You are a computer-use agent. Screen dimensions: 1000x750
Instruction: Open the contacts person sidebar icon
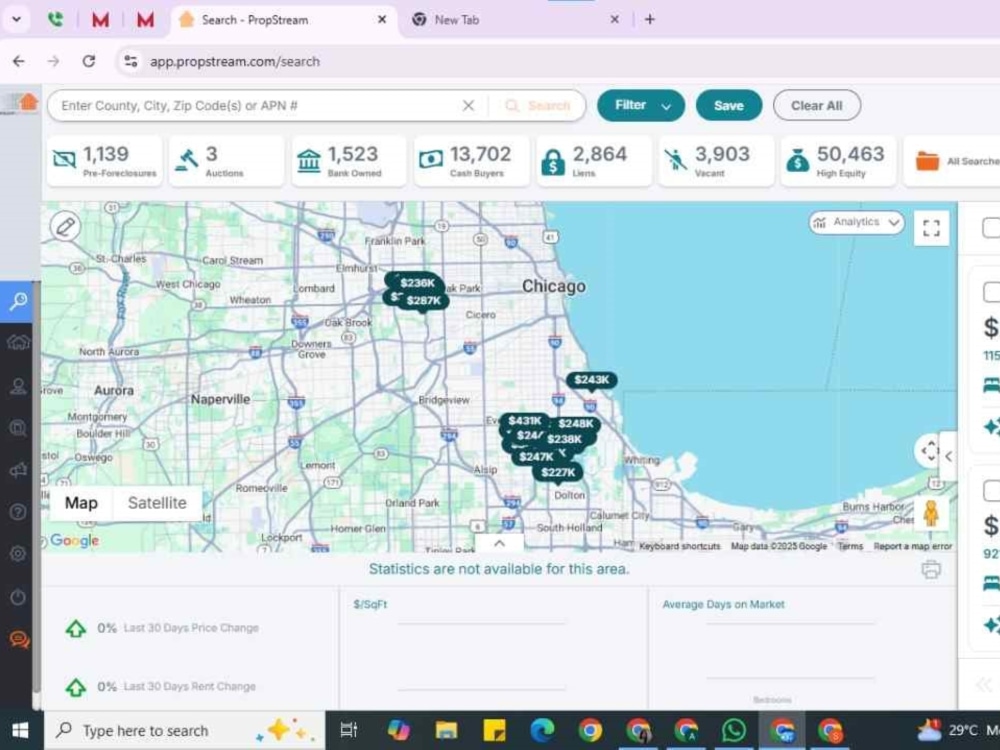18,386
